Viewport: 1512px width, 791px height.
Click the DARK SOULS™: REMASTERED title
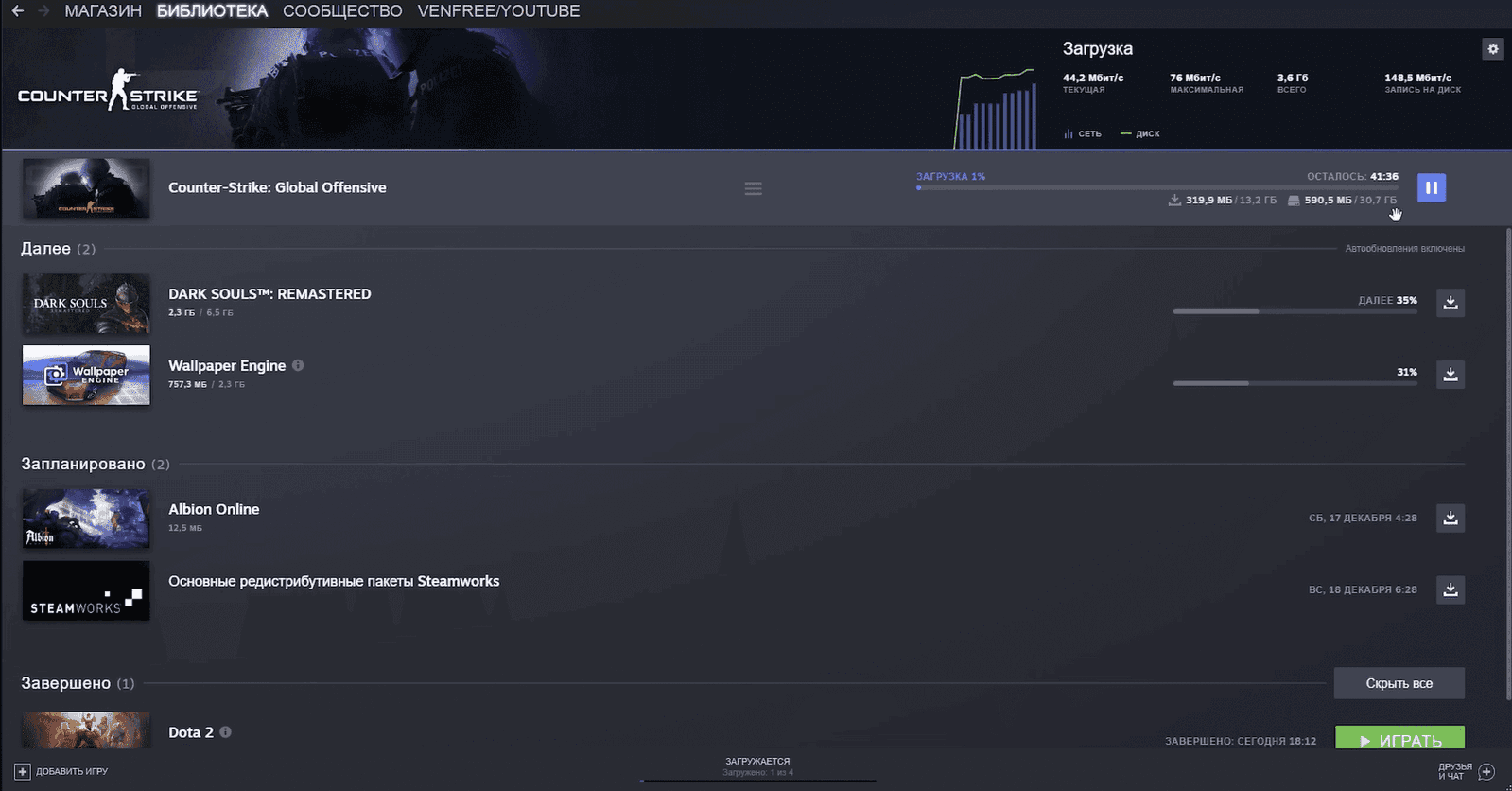tap(269, 294)
